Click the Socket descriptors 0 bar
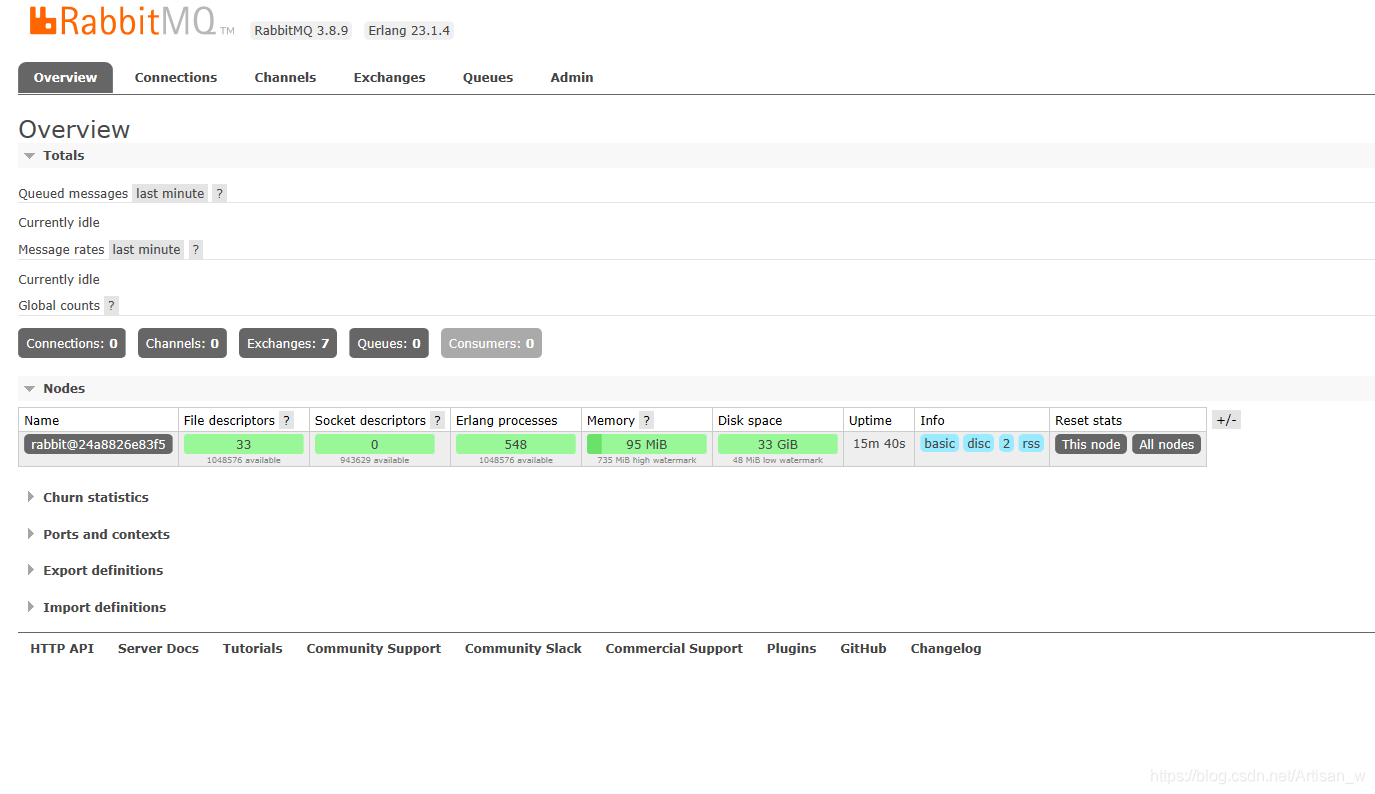The width and height of the screenshot is (1375, 794). point(375,445)
